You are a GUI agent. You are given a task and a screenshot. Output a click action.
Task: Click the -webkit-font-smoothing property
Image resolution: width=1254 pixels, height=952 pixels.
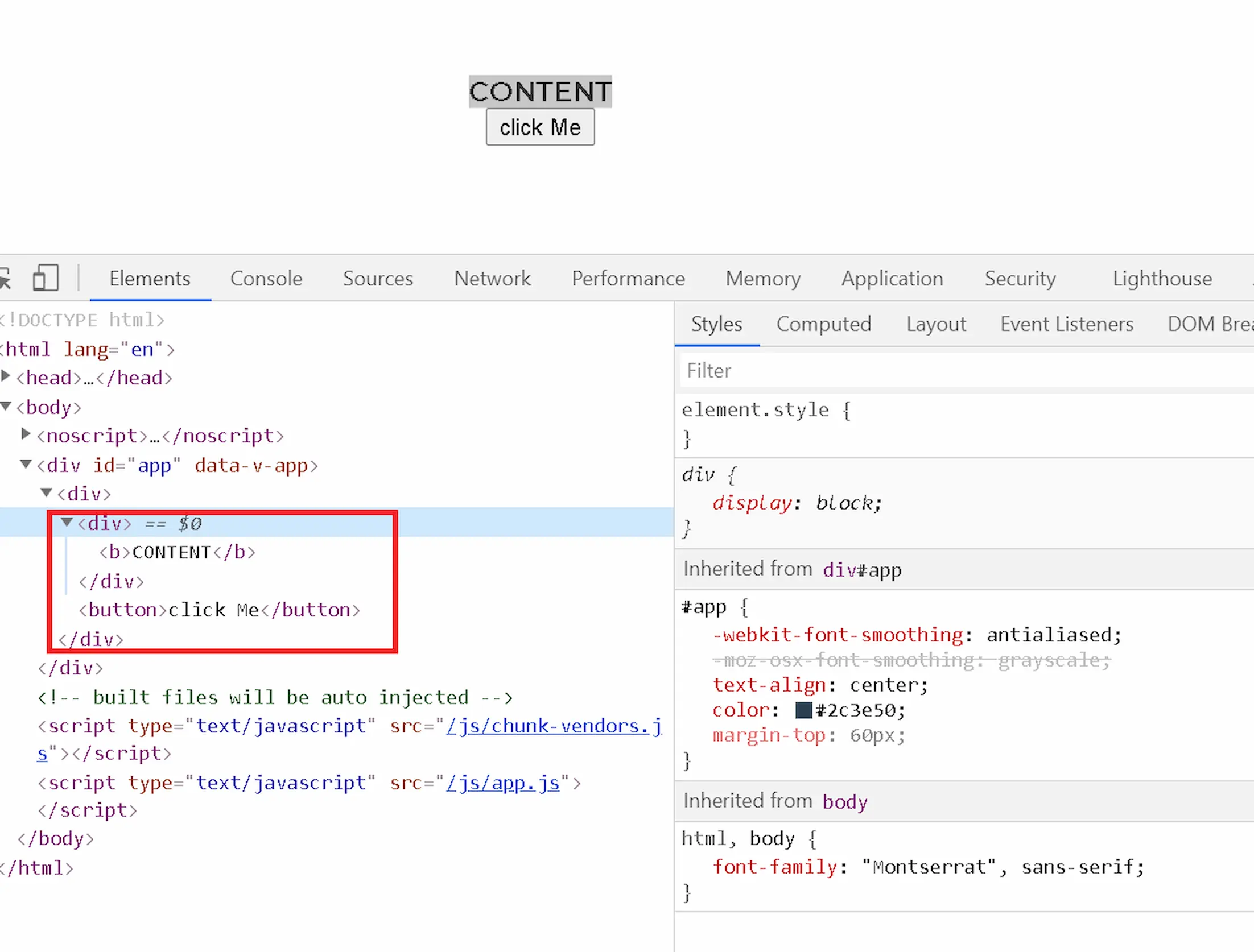(x=838, y=635)
